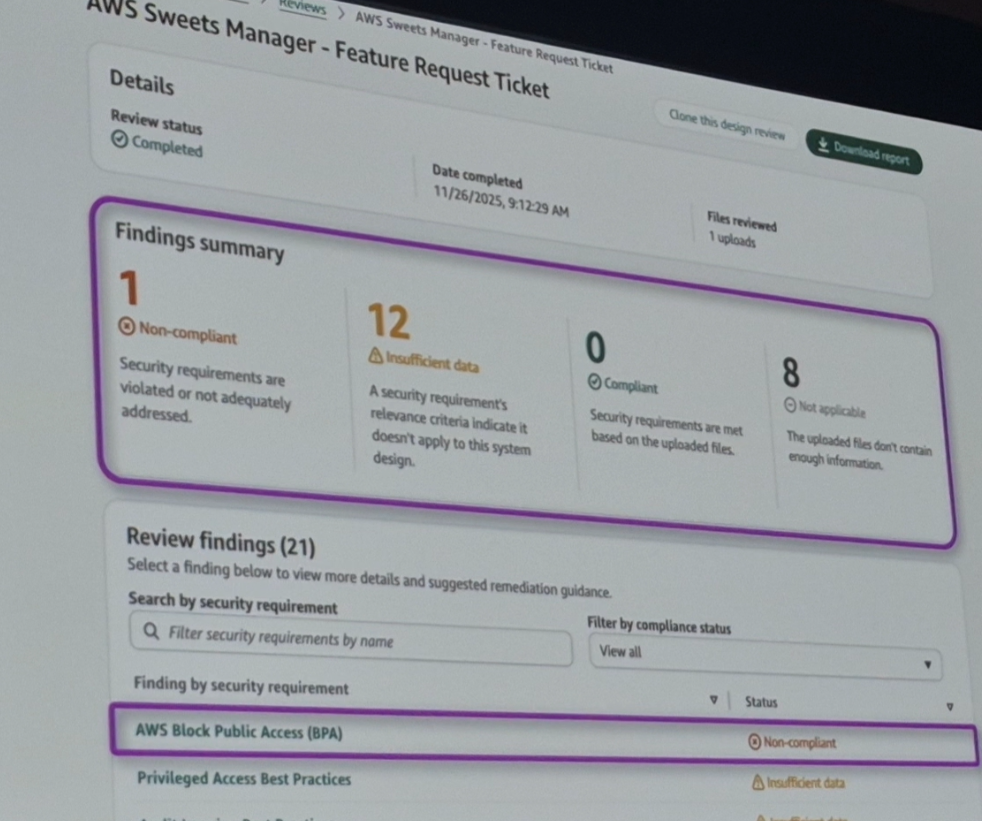982x821 pixels.
Task: Open the Privileged Access Best Practices finding
Action: tap(244, 778)
